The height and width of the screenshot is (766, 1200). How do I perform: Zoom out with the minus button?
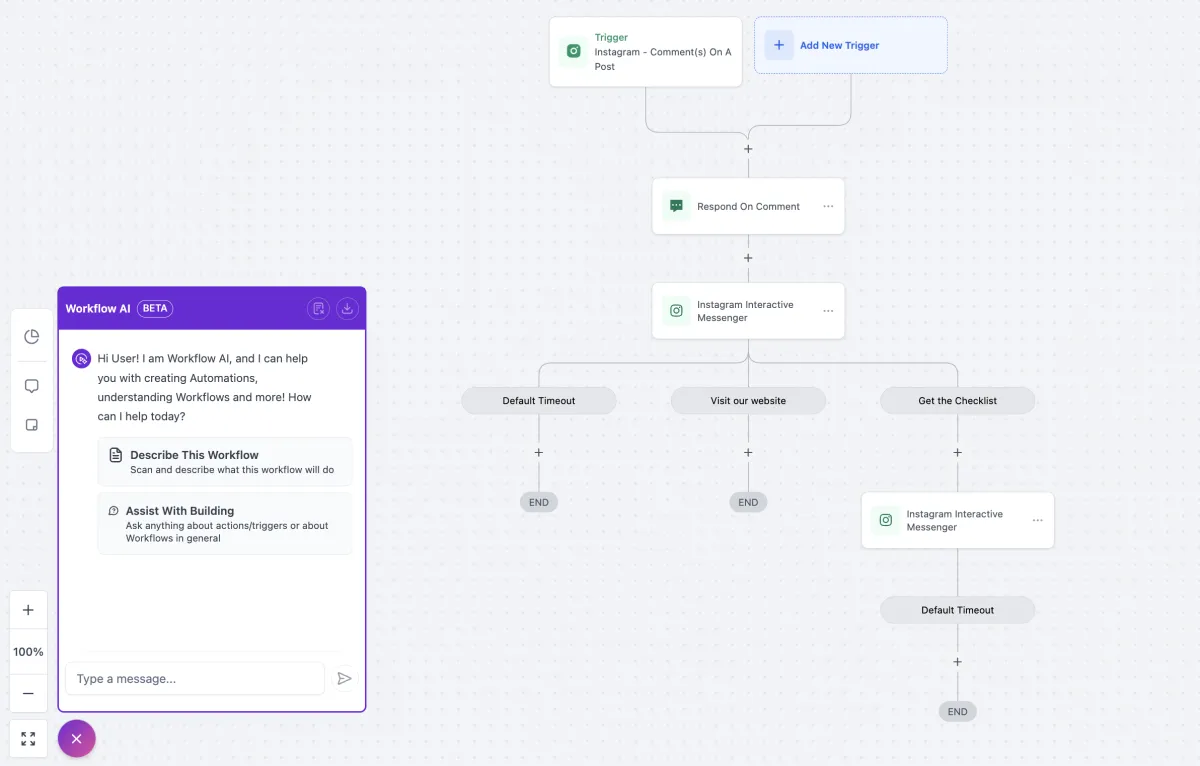click(28, 693)
